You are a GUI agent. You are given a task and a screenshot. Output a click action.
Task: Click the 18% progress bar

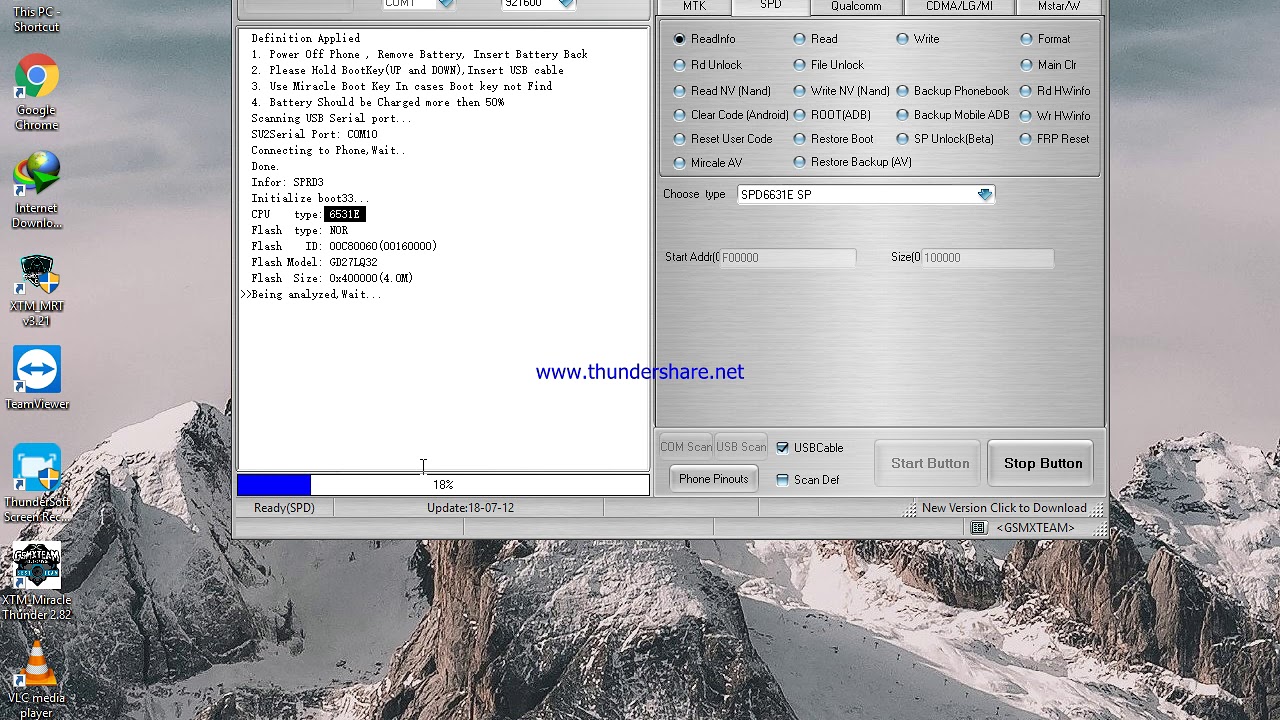[x=443, y=485]
